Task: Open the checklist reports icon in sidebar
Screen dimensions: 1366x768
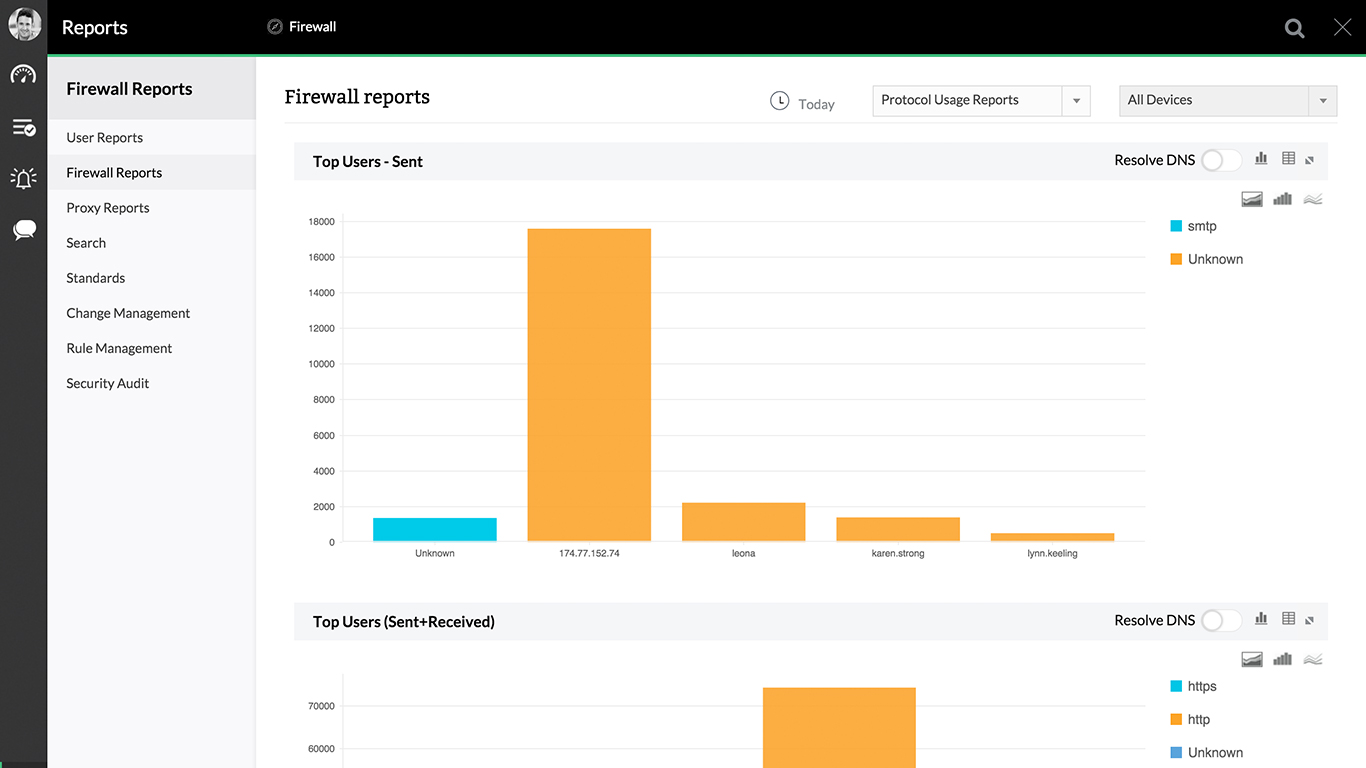Action: [x=24, y=127]
